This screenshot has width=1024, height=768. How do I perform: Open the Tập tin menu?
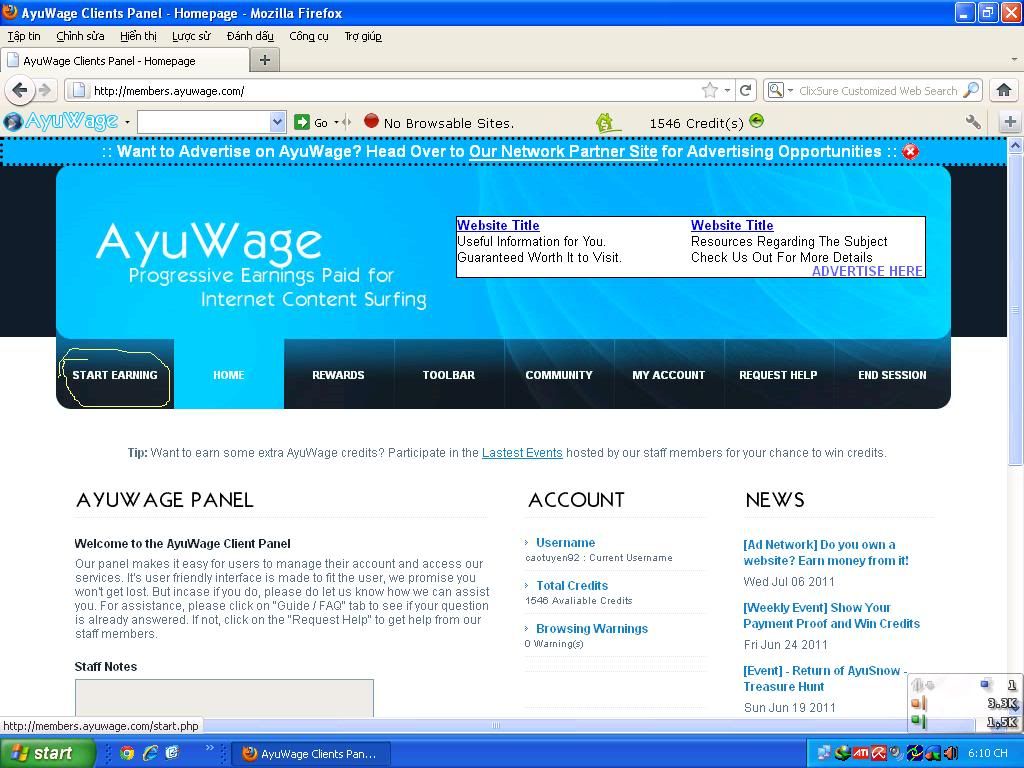(x=24, y=36)
